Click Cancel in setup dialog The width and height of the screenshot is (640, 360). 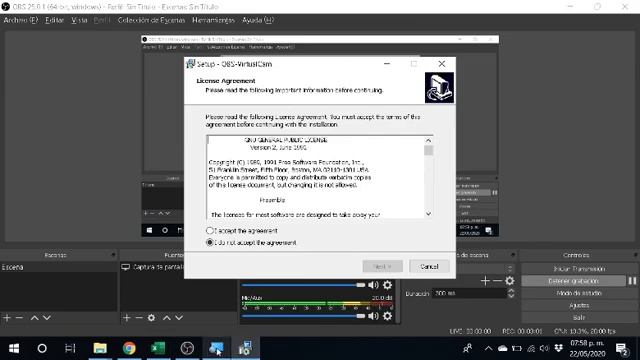[429, 267]
